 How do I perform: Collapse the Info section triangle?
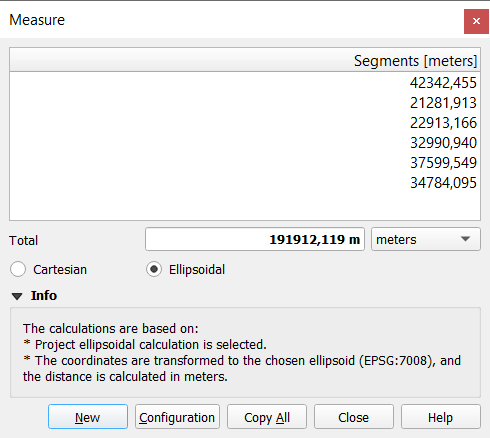17,296
